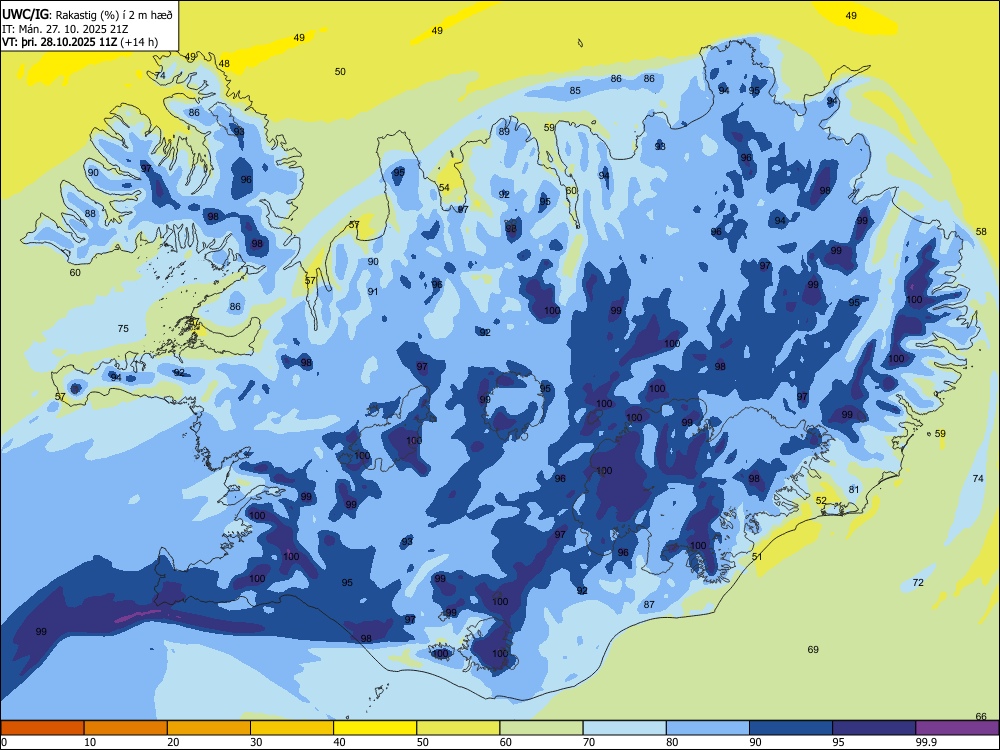Viewport: 1000px width, 750px height.
Task: Click the purple above-99.9 legend swatch
Action: pyautogui.click(x=957, y=728)
